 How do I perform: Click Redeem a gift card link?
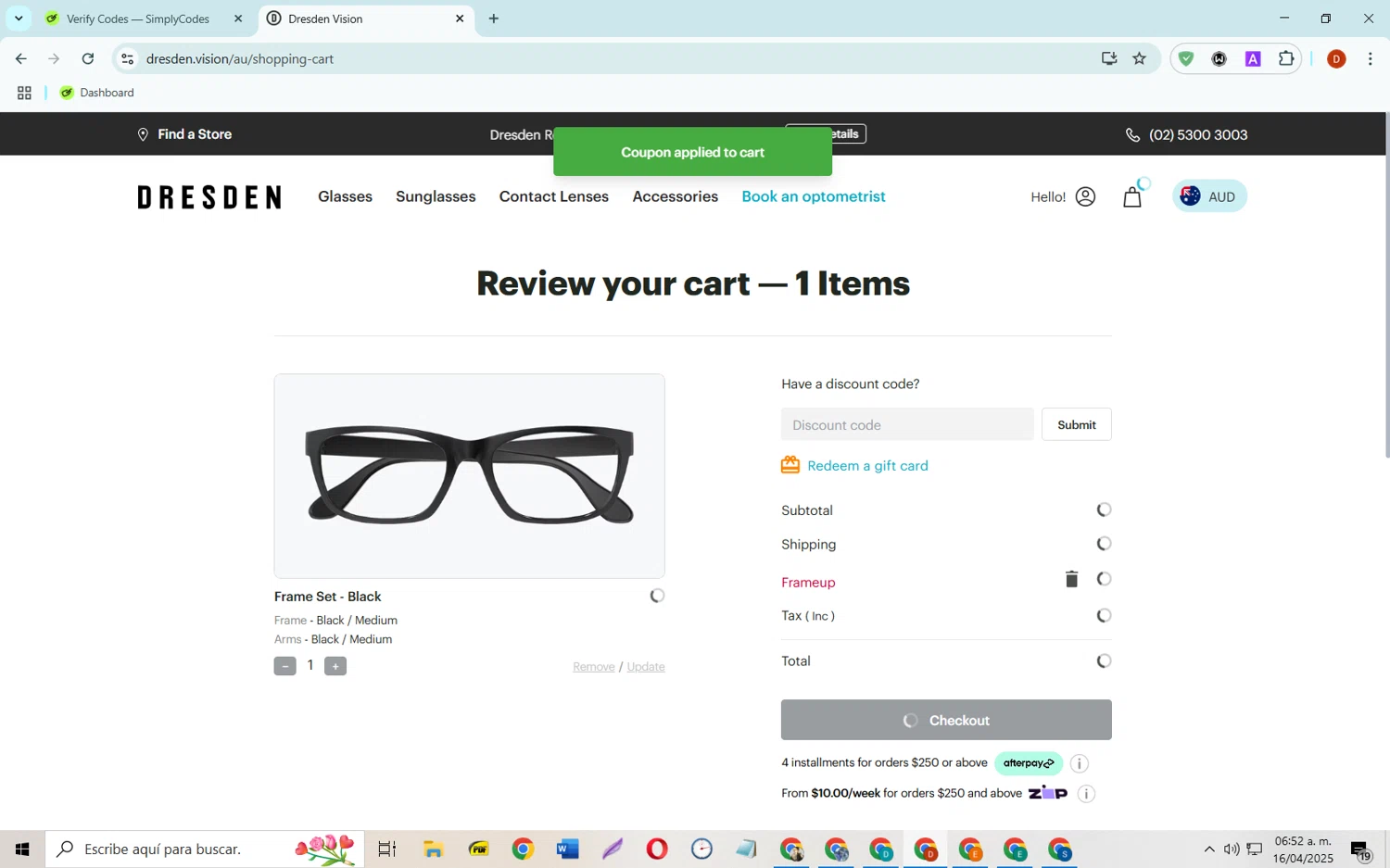tap(867, 466)
